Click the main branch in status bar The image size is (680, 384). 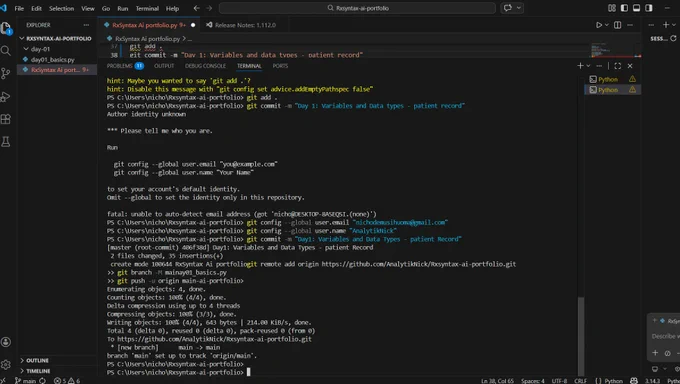(x=26, y=381)
